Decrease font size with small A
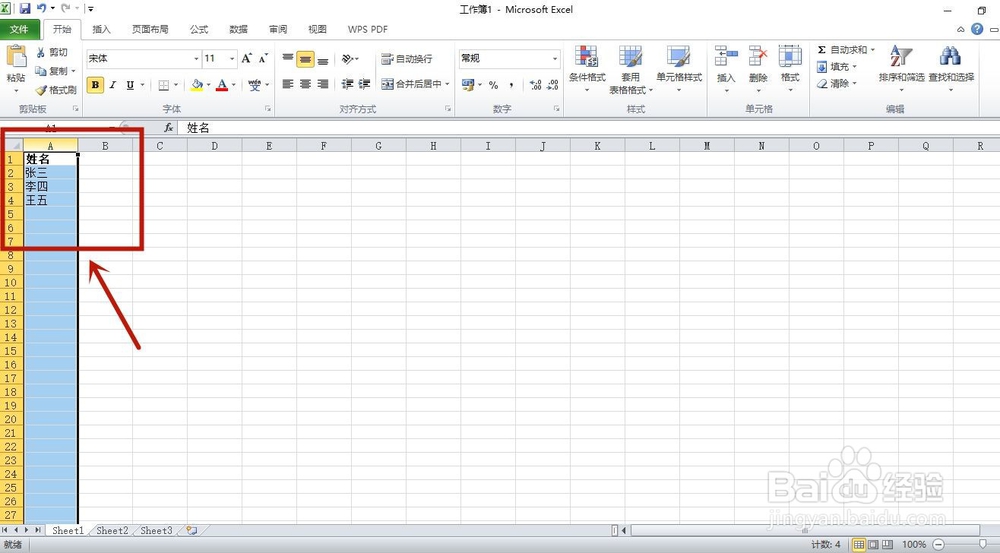Screen dimensions: 1000x553 pos(263,58)
